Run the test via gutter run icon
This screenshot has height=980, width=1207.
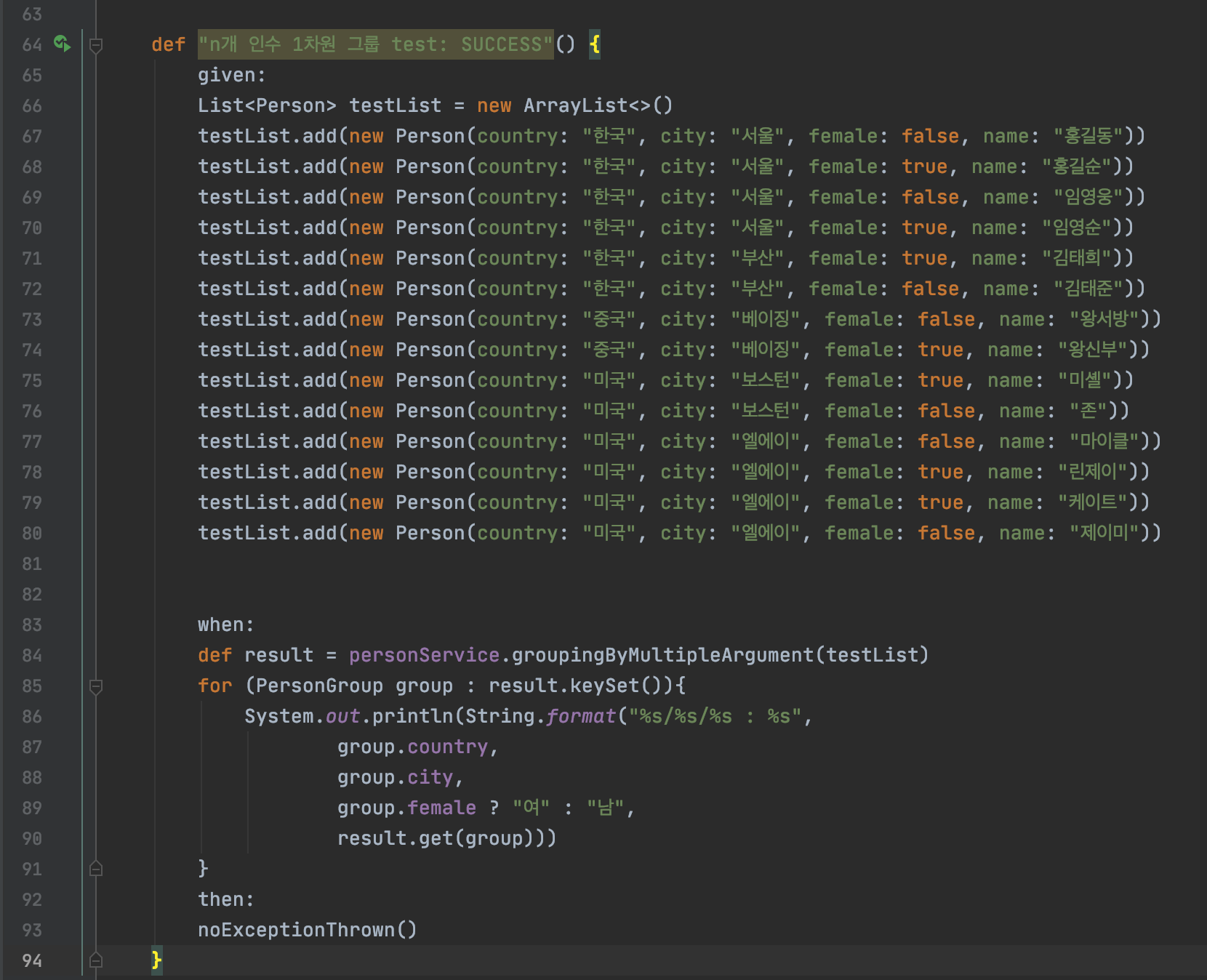63,44
